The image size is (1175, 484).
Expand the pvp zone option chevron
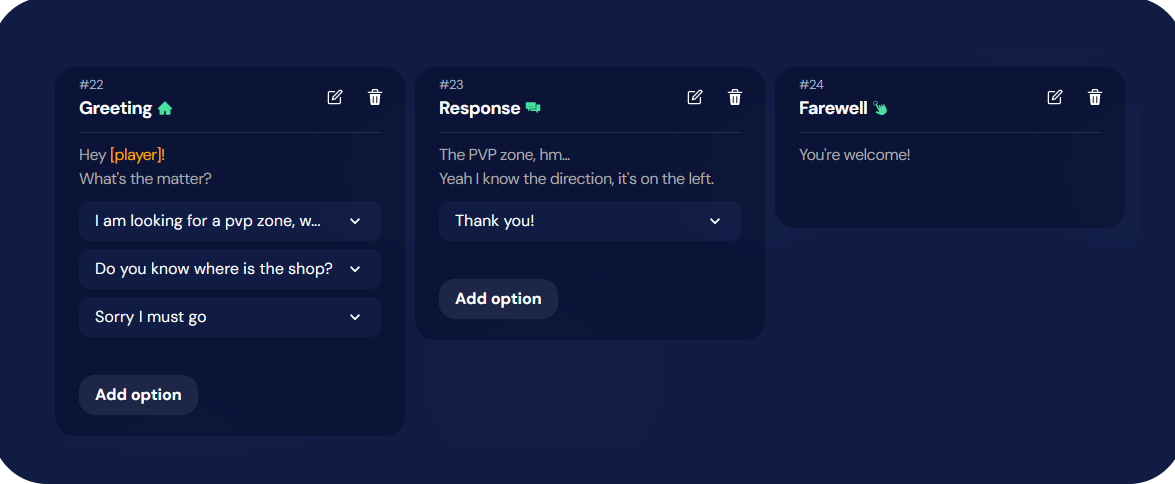[355, 221]
